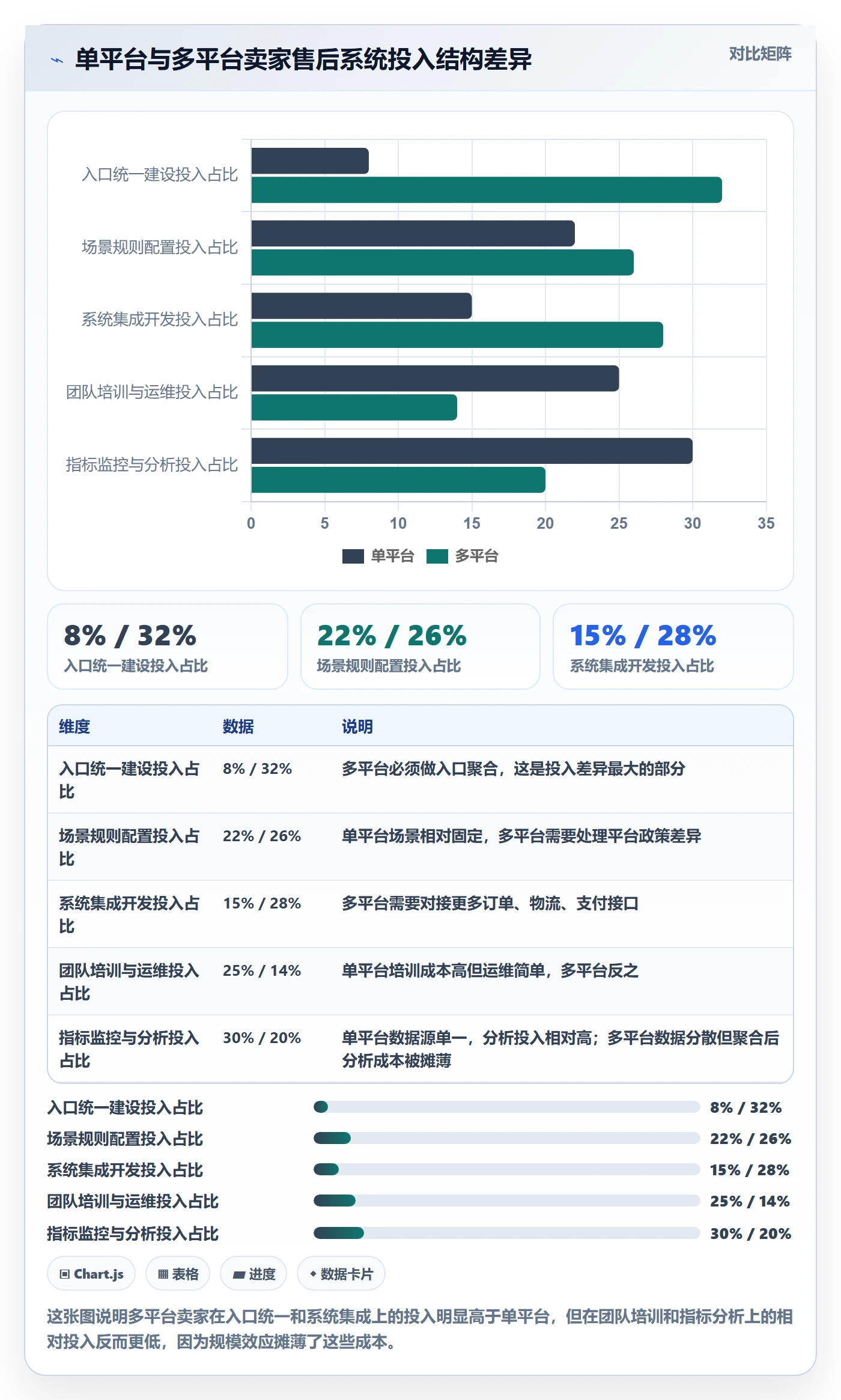Click the 多平台 bar for 指标监控与分析投入占比
This screenshot has height=1400, width=841.
point(398,480)
